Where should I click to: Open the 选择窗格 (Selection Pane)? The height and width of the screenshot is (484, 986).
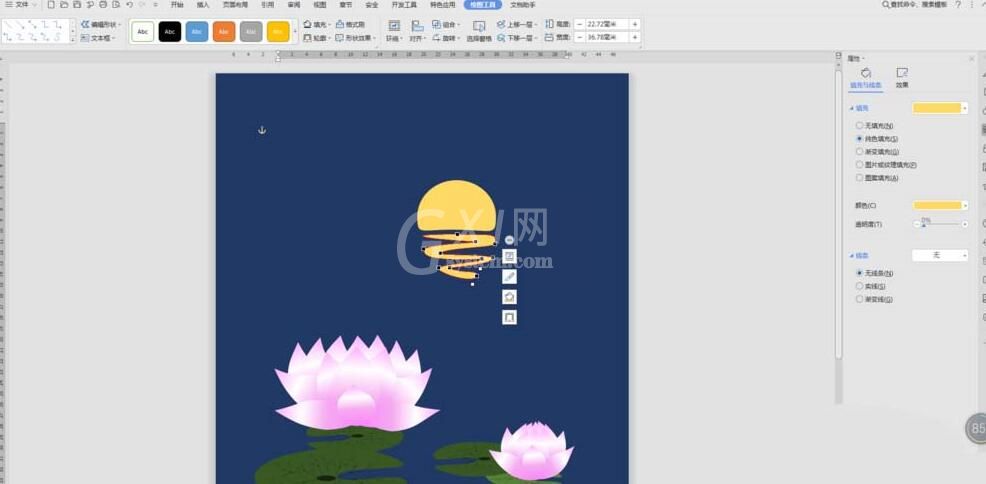[479, 31]
